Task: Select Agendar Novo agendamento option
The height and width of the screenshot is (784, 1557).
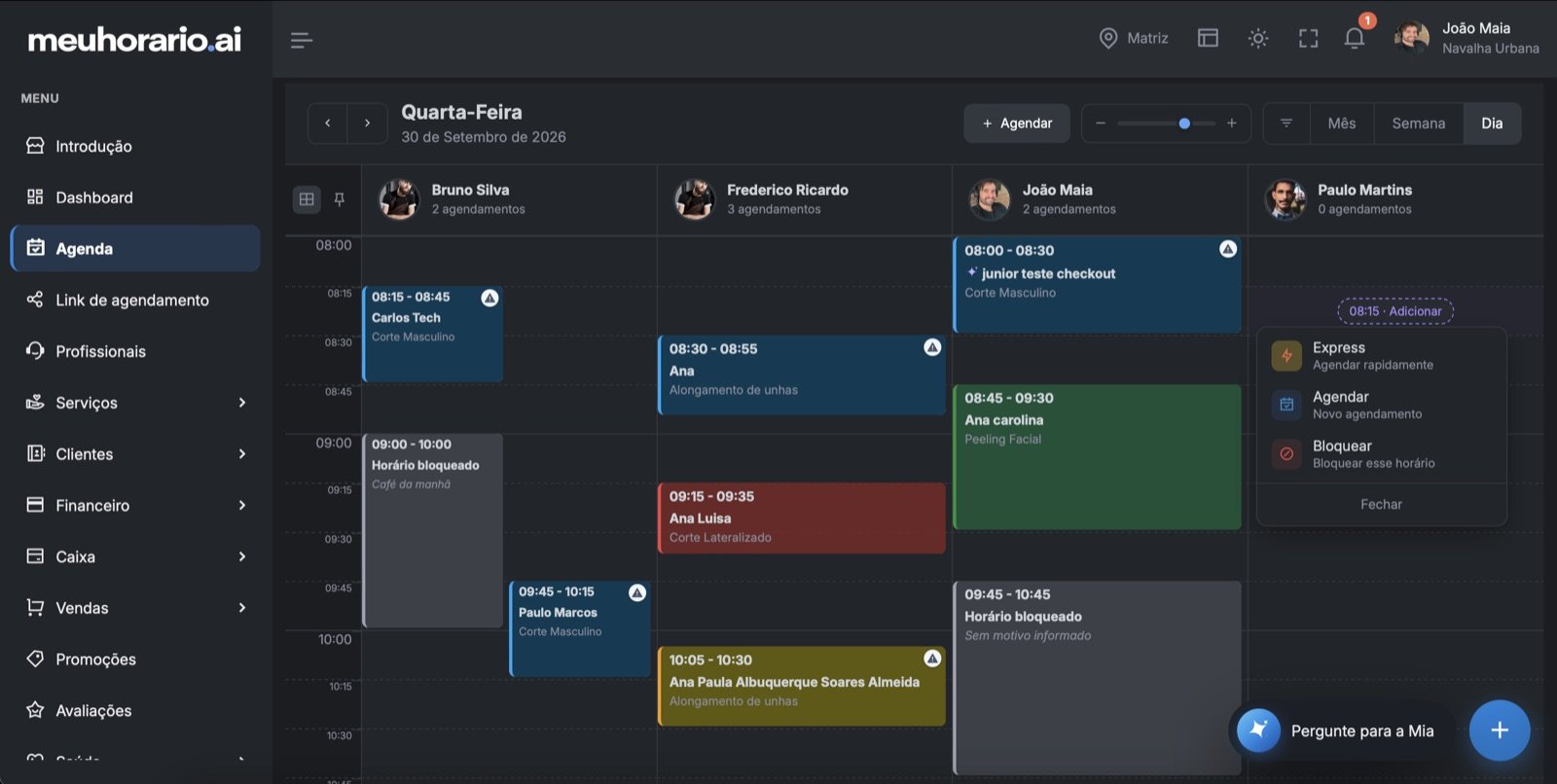Action: [x=1381, y=405]
